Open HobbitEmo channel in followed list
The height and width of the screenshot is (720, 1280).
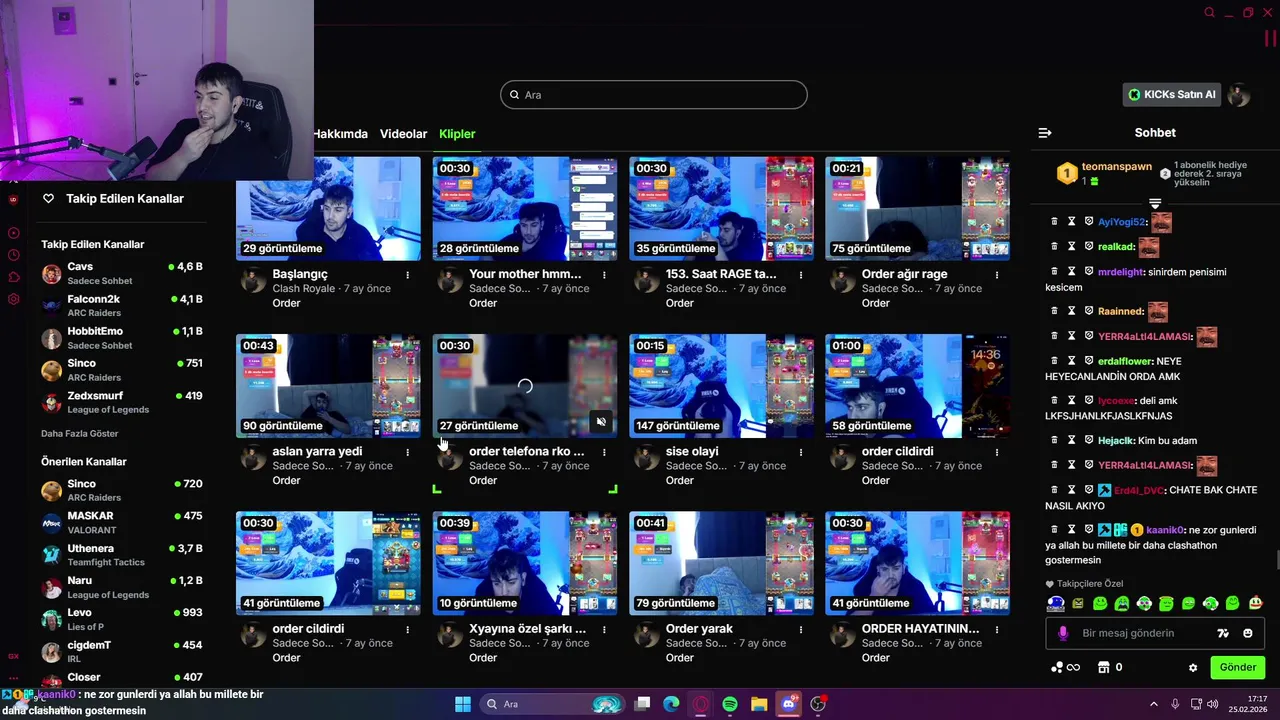pyautogui.click(x=122, y=337)
